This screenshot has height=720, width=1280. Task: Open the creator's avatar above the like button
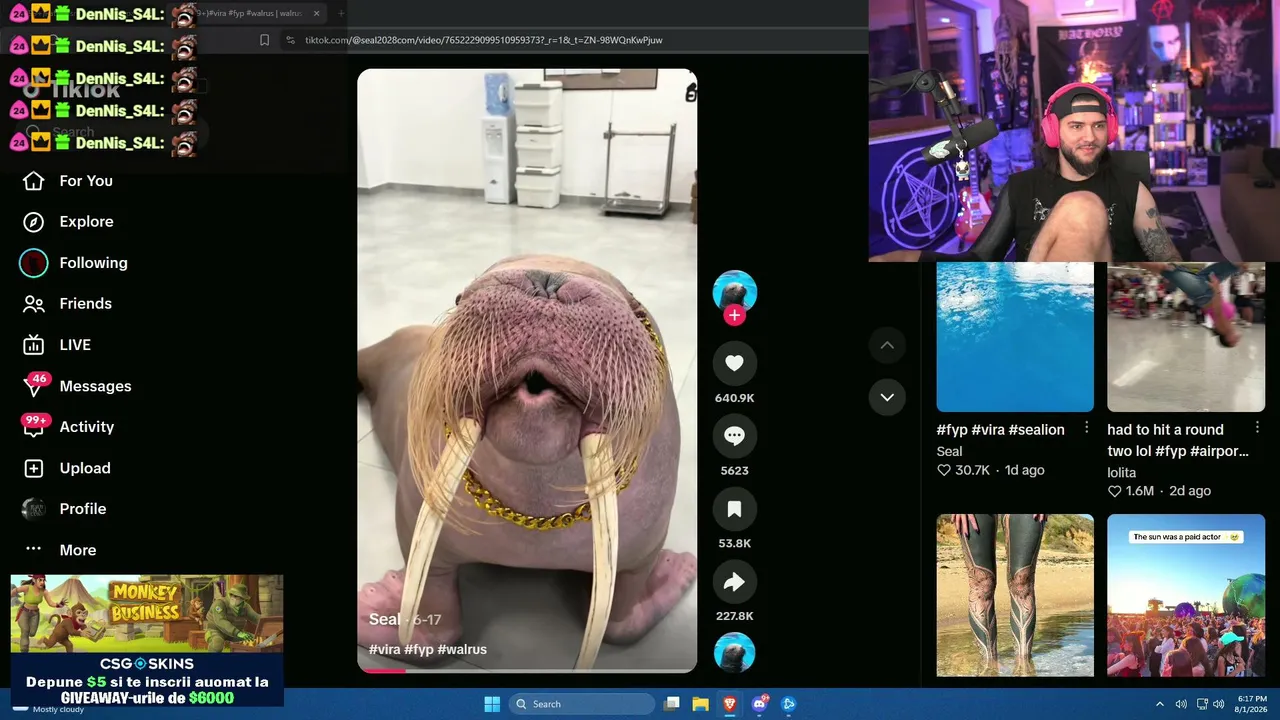(x=734, y=291)
